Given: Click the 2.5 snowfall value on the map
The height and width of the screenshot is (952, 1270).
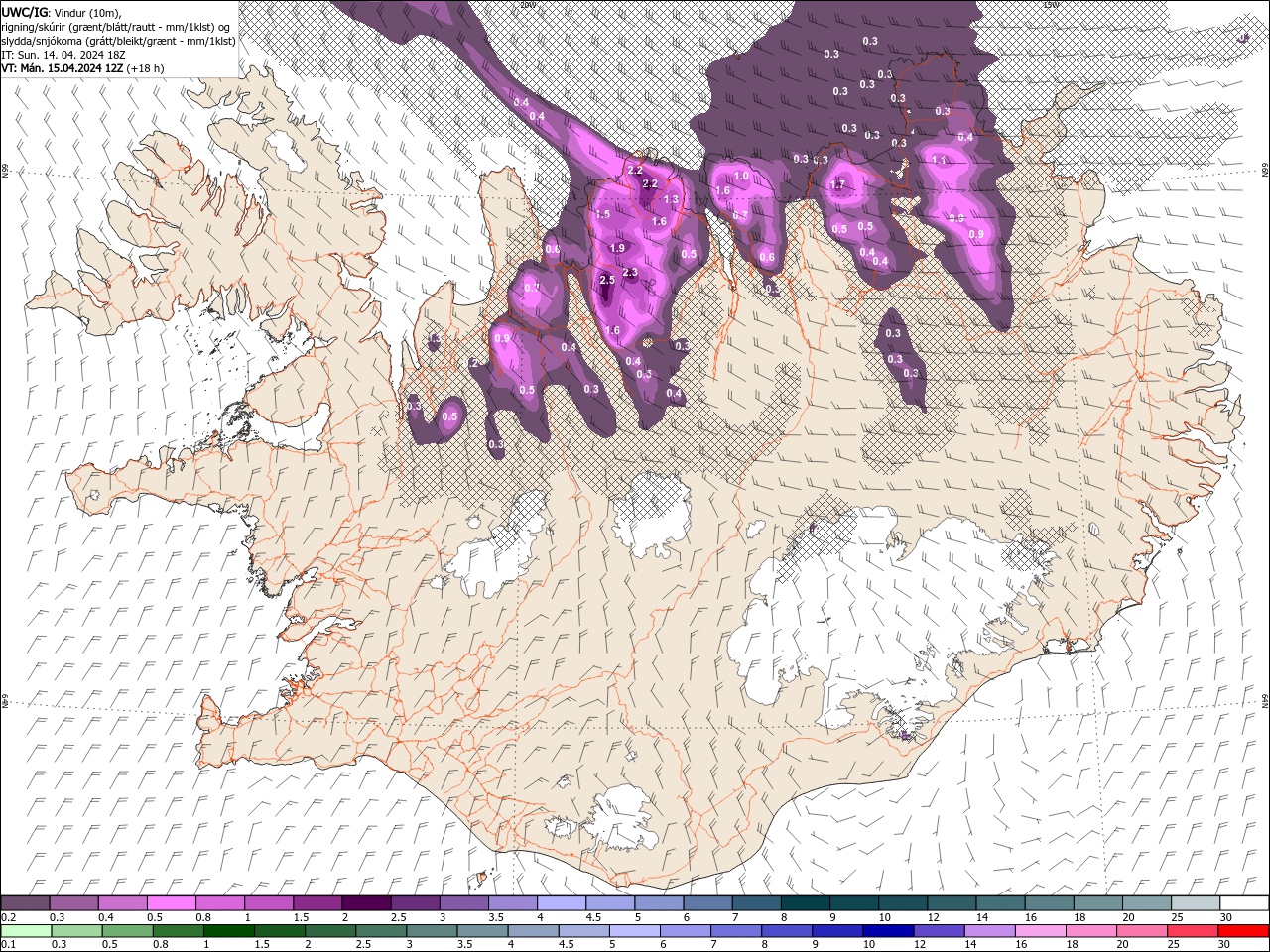Looking at the screenshot, I should point(608,281).
